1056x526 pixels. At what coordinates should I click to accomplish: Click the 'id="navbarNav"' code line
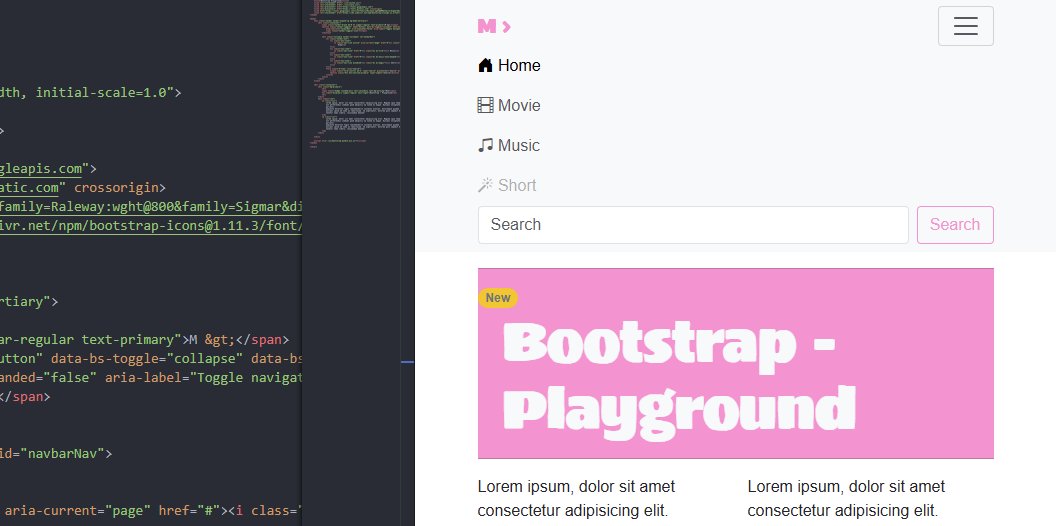pyautogui.click(x=56, y=453)
